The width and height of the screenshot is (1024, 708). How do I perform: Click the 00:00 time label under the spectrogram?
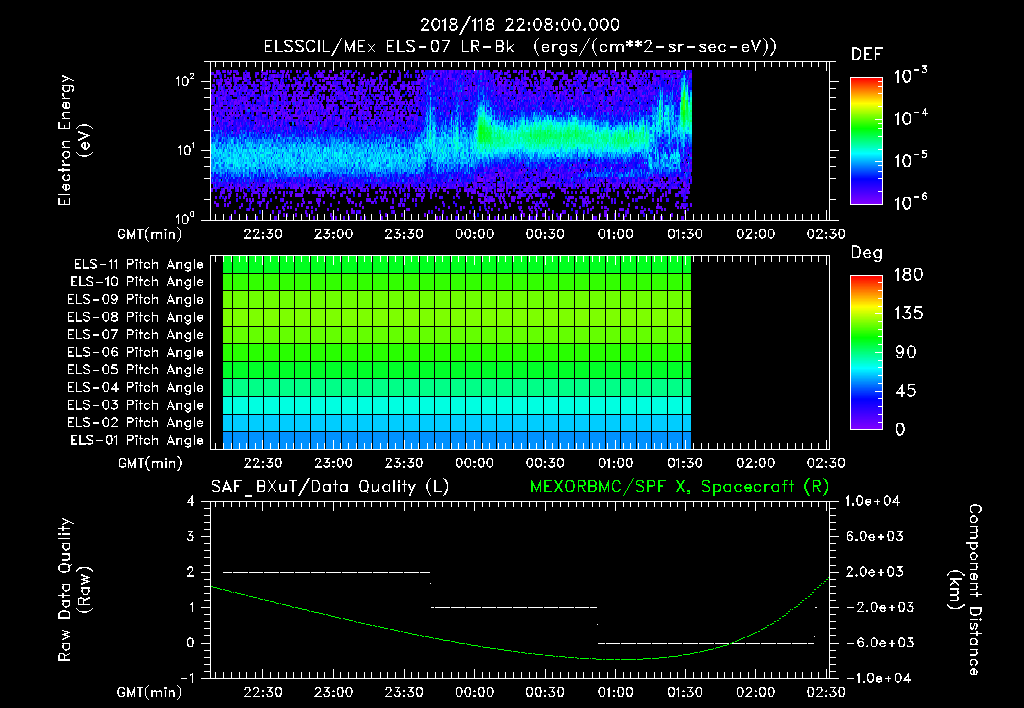click(x=474, y=234)
